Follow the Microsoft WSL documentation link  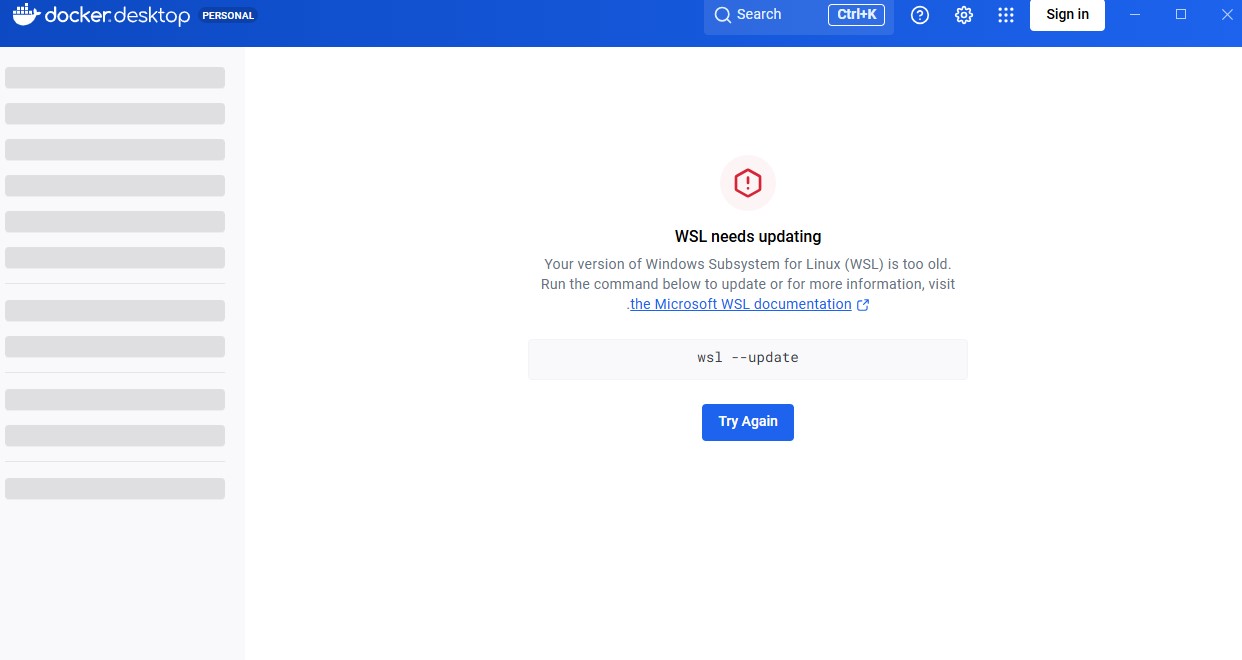click(x=740, y=304)
